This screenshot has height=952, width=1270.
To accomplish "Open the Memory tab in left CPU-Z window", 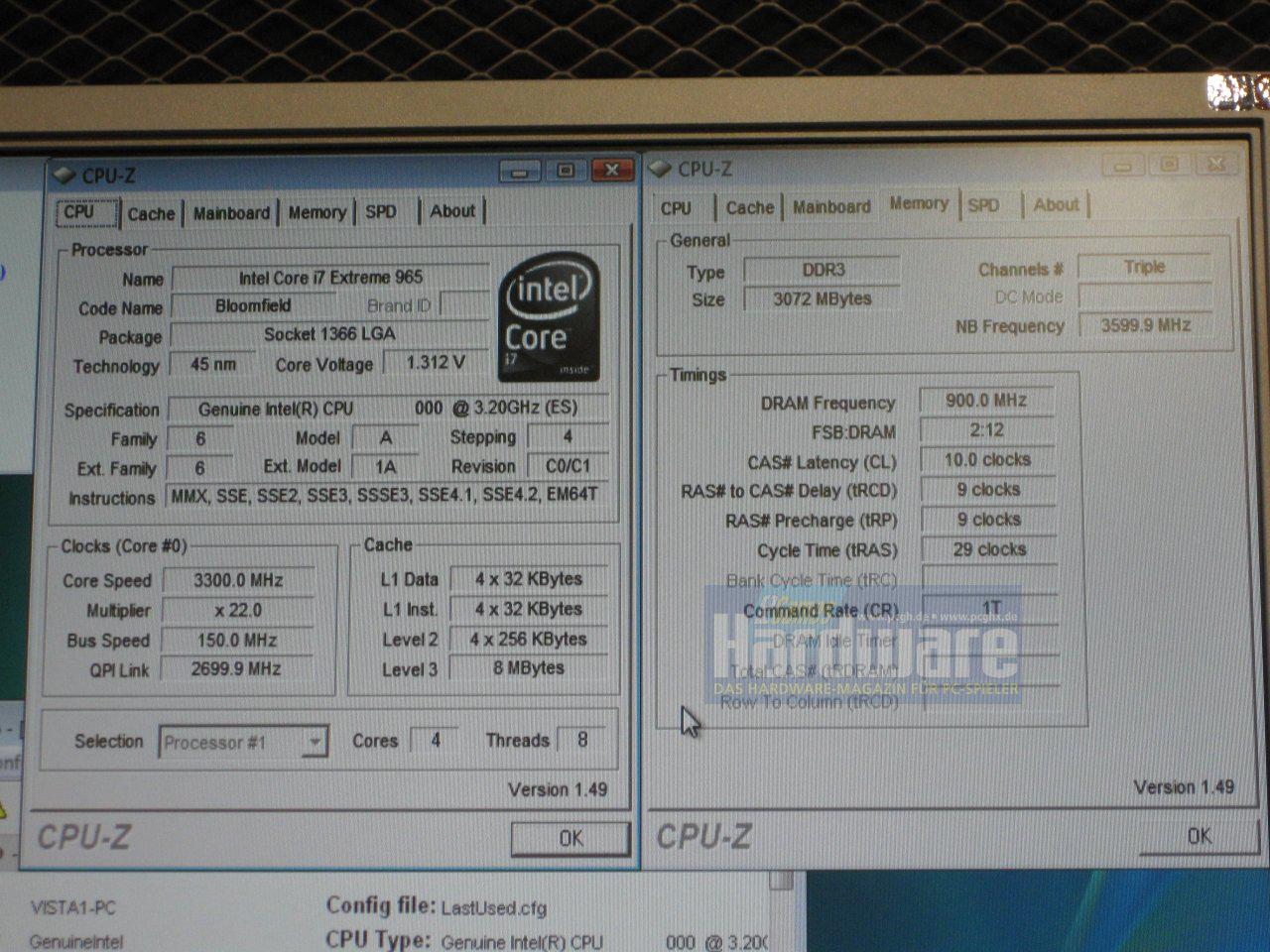I will tap(317, 212).
